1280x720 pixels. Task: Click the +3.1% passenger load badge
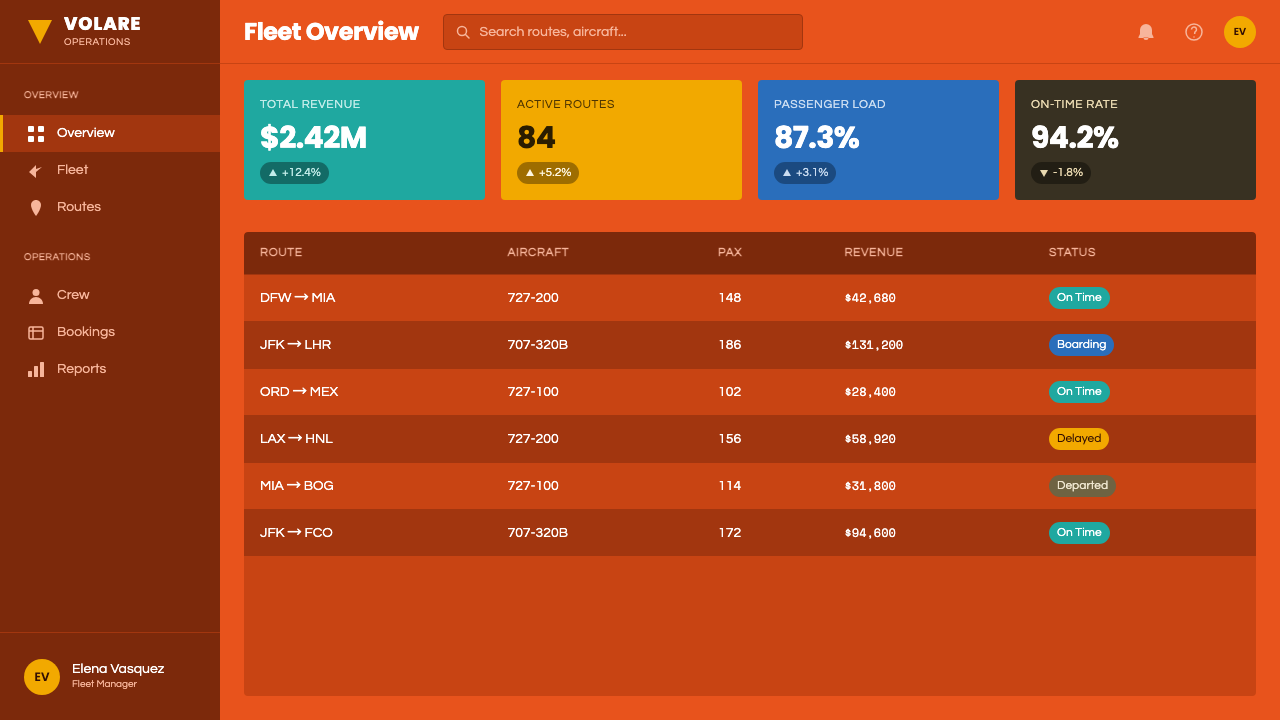[805, 173]
